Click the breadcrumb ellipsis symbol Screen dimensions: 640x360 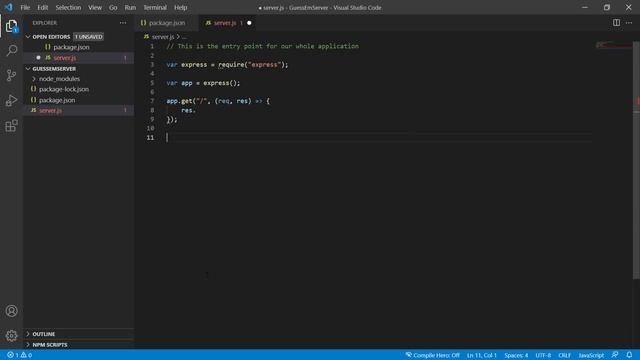click(x=184, y=37)
